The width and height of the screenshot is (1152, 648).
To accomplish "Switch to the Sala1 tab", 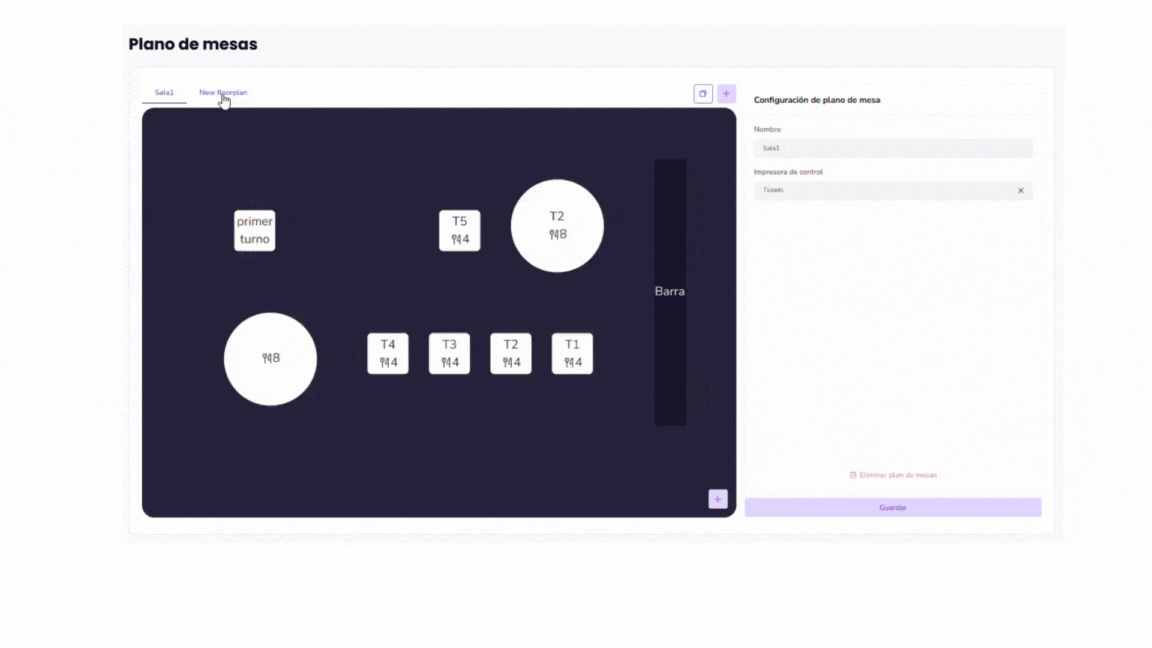I will click(x=164, y=93).
